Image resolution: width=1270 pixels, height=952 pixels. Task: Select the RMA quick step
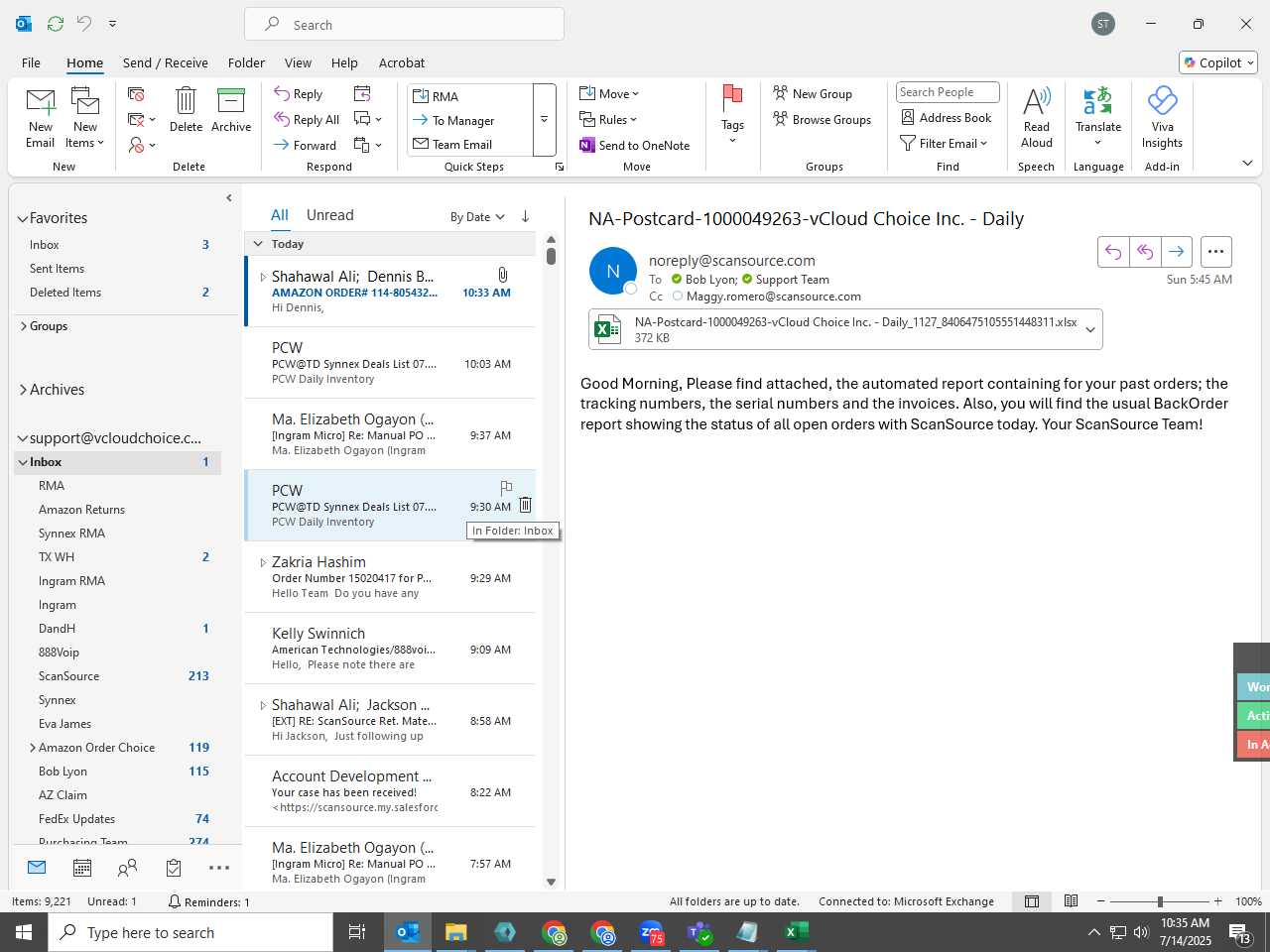[470, 96]
